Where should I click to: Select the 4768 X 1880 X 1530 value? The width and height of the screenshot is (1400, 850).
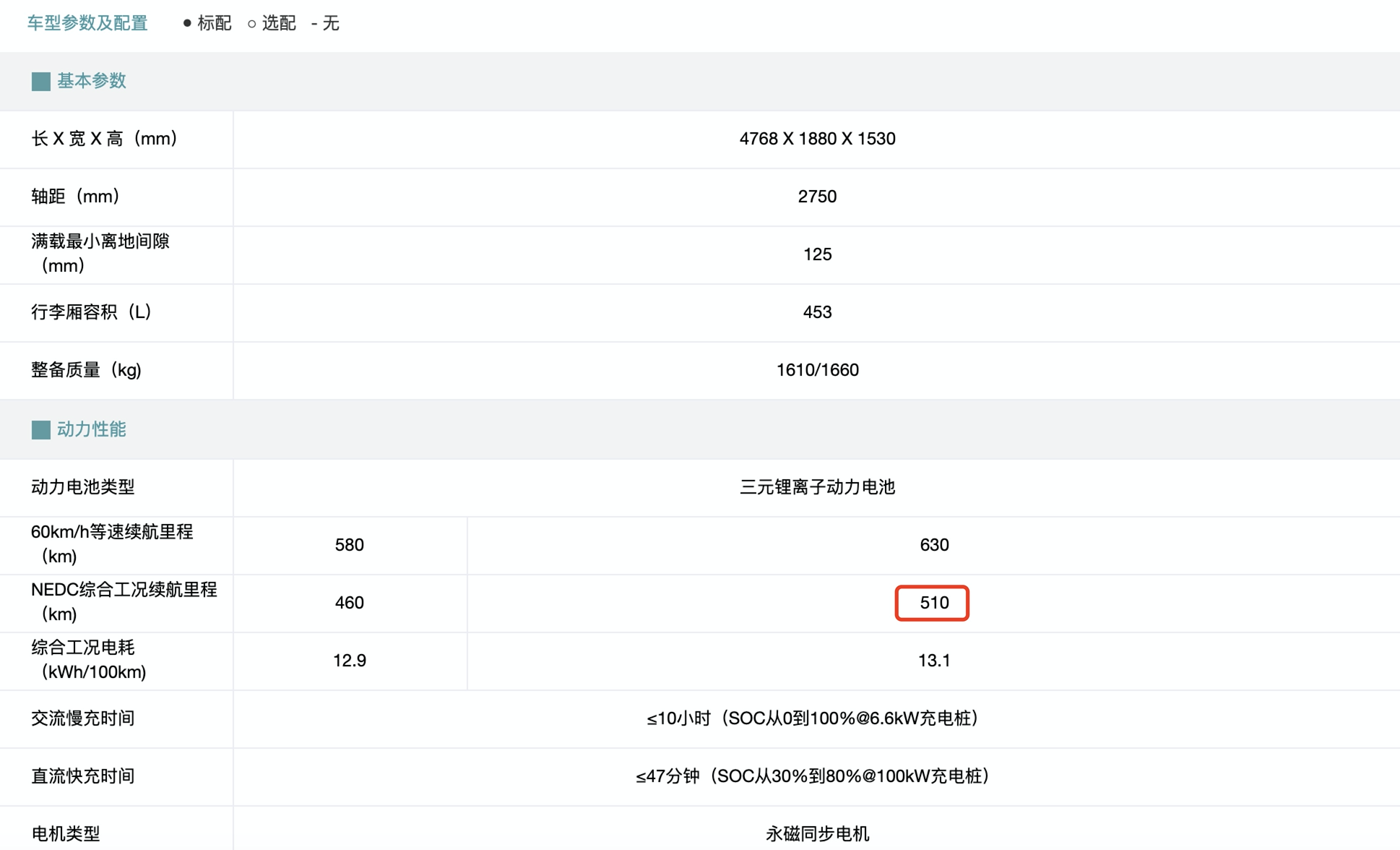(x=817, y=139)
